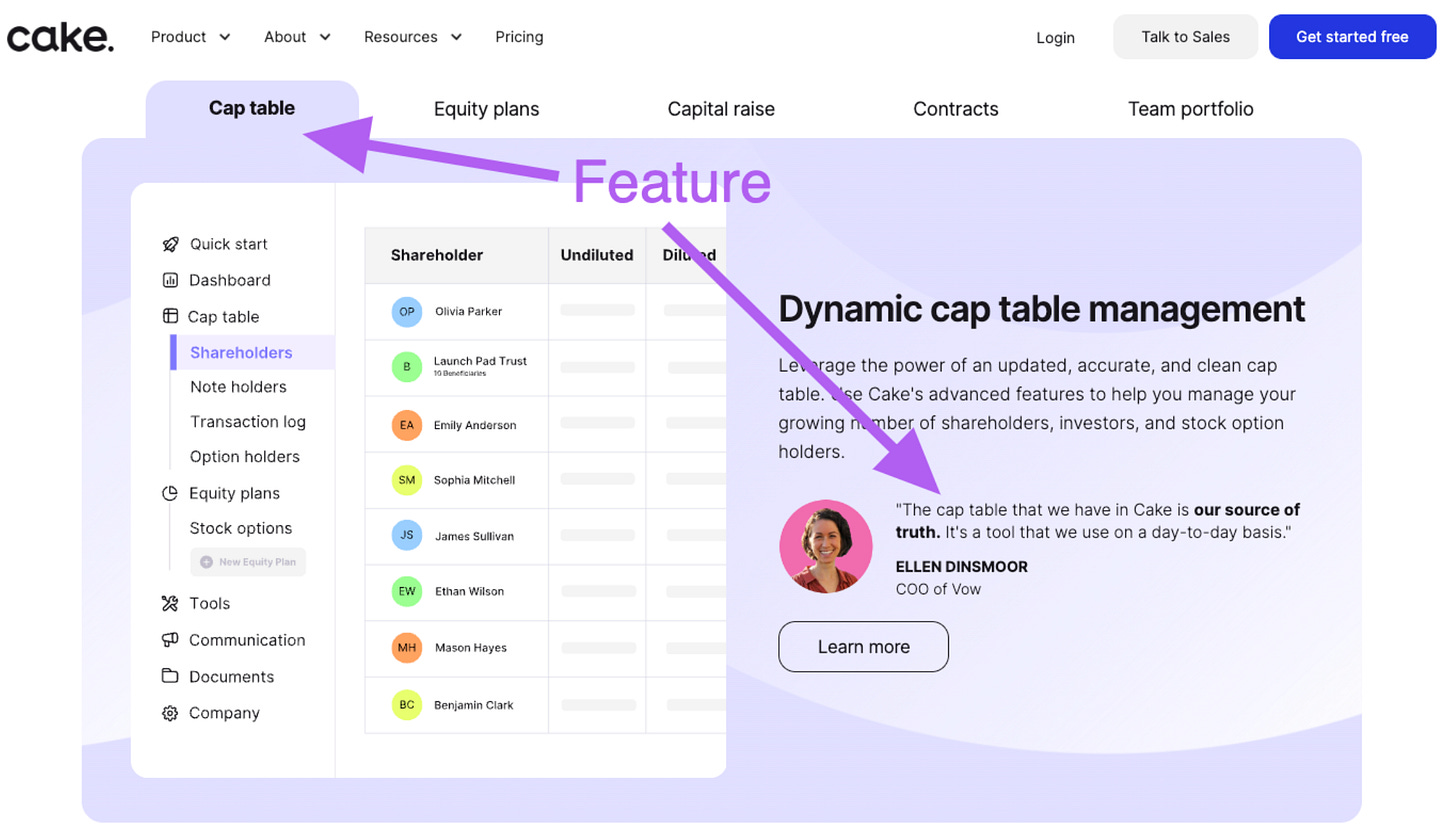Click the Dashboard chart icon
The width and height of the screenshot is (1456, 835).
coord(170,280)
